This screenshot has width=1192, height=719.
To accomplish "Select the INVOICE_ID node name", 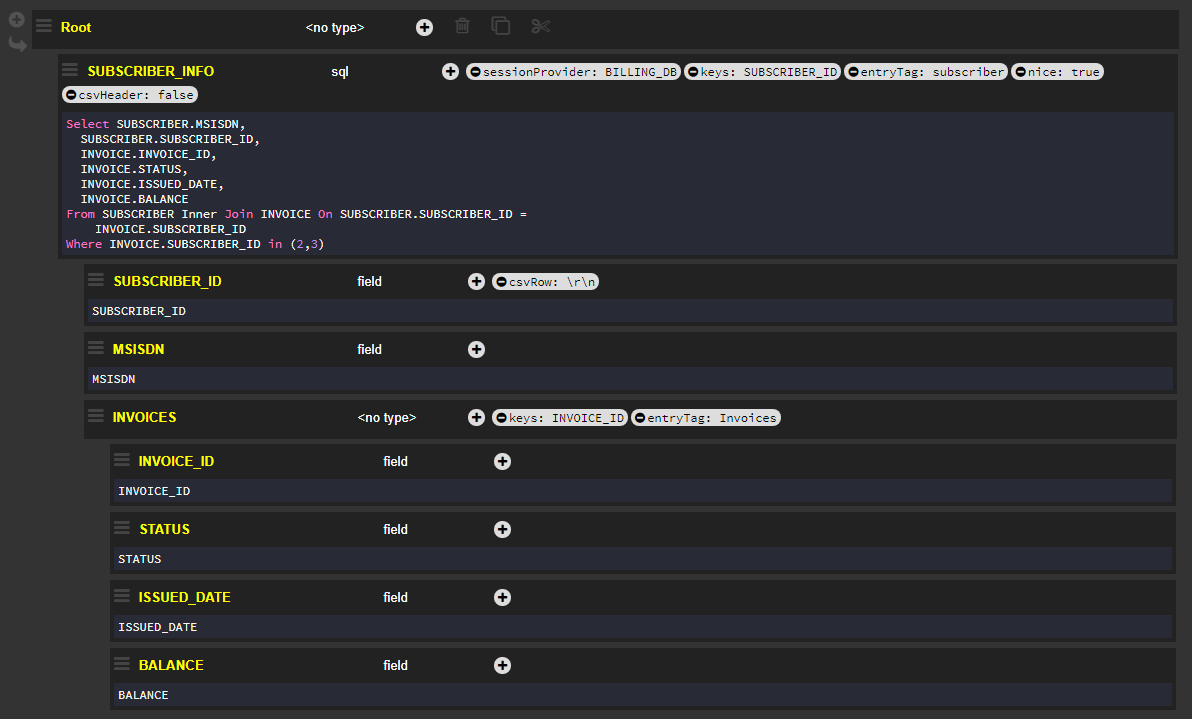I will [x=176, y=461].
